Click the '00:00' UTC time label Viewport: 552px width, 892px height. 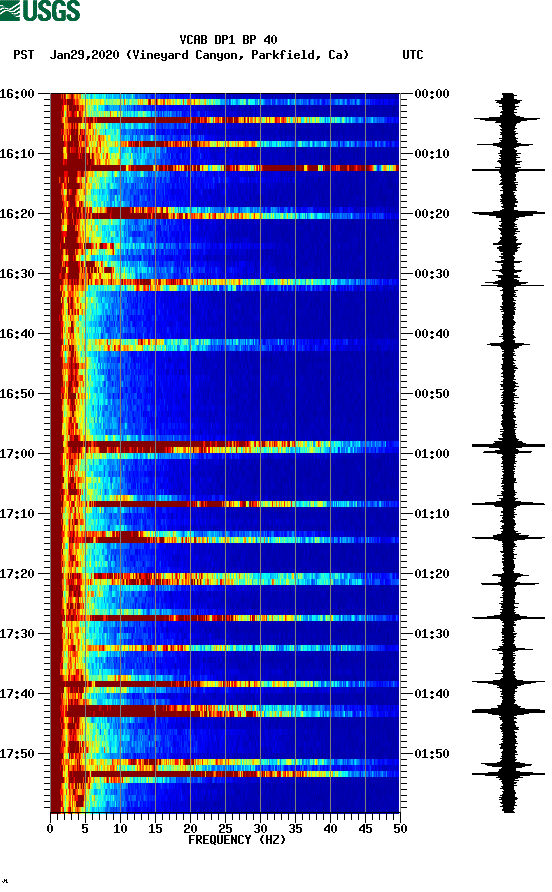[432, 94]
